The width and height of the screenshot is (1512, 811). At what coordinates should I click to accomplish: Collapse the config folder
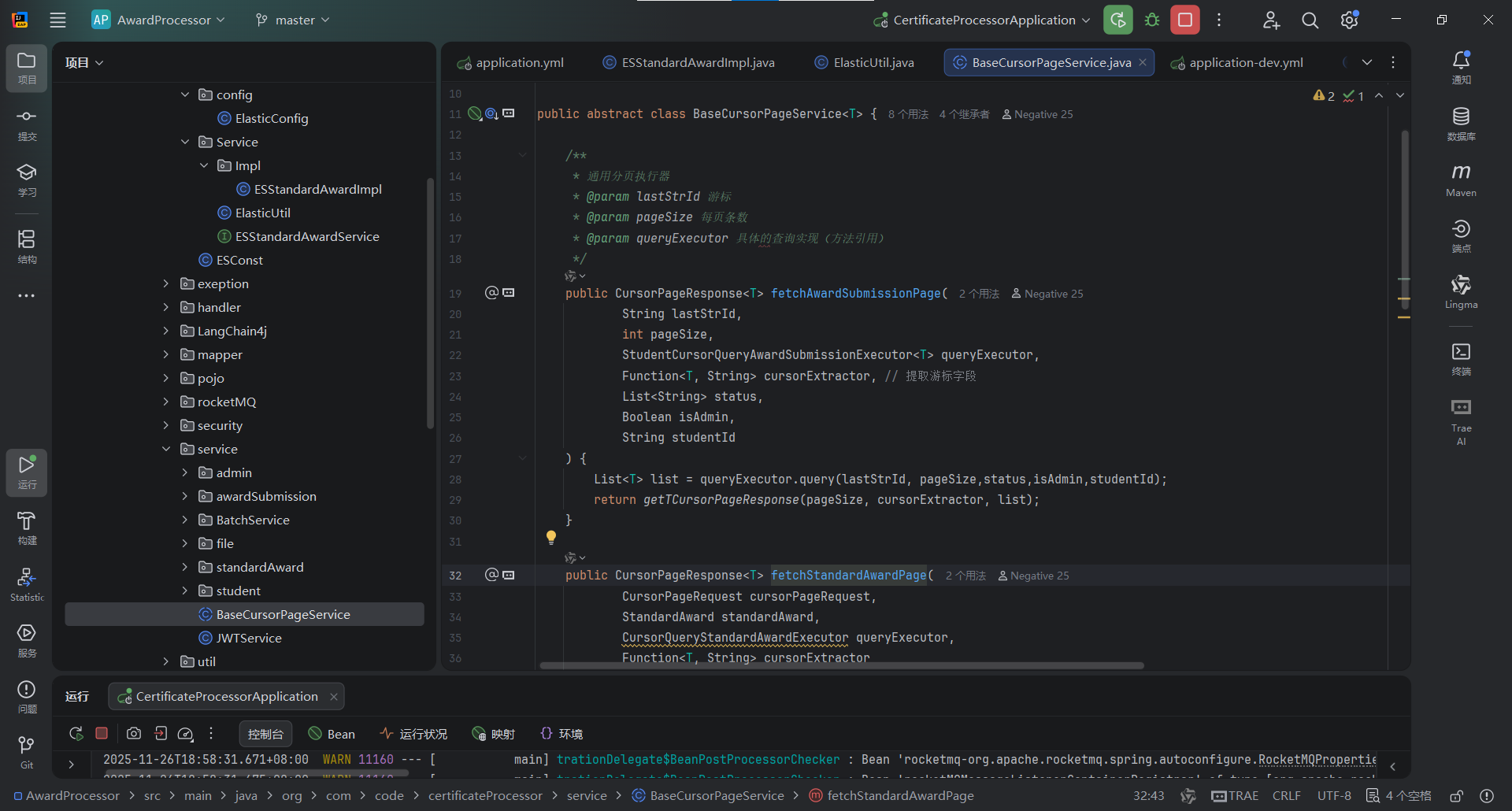pyautogui.click(x=185, y=94)
